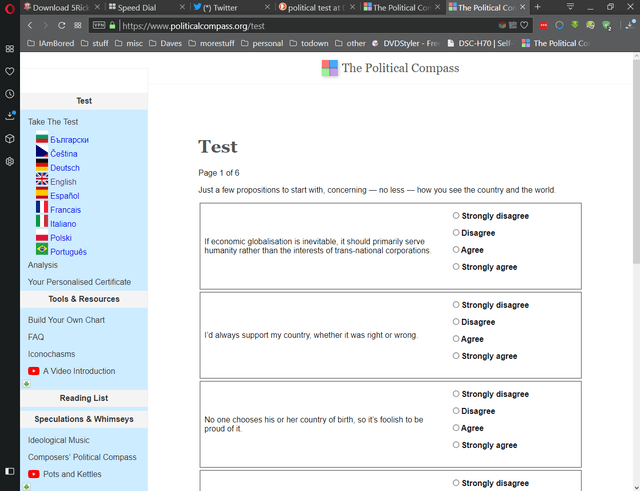Open Build Your Own Chart
Image resolution: width=640 pixels, height=491 pixels.
coord(66,320)
